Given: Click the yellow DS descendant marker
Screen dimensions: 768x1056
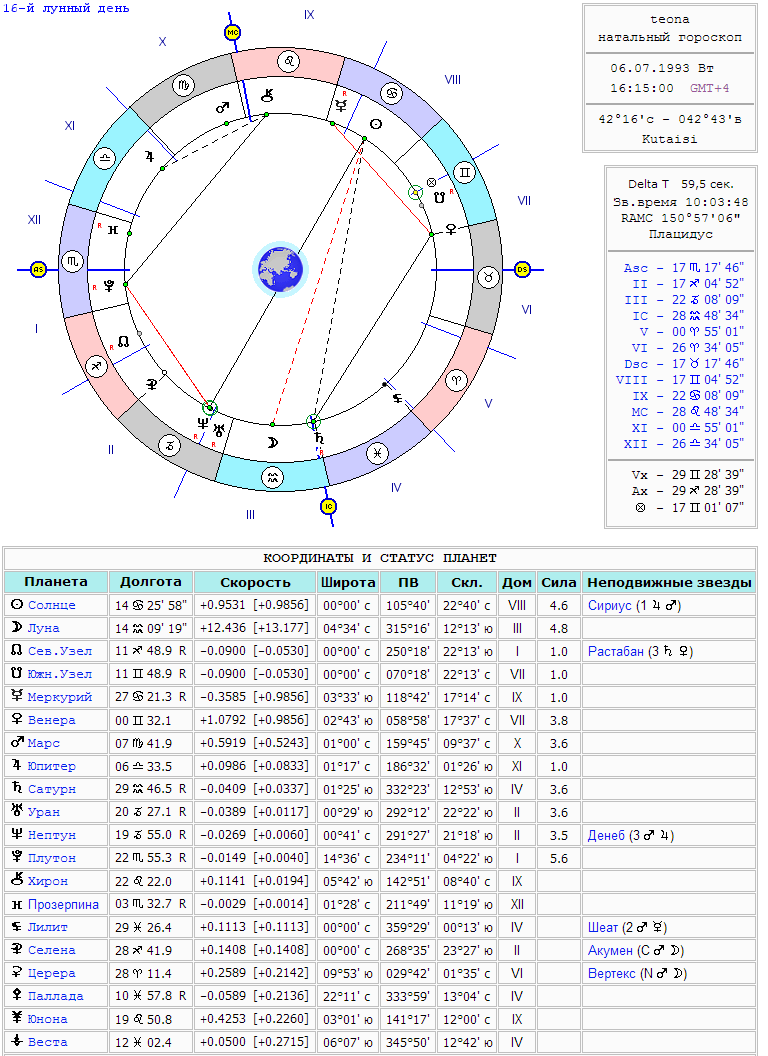Looking at the screenshot, I should click(522, 270).
